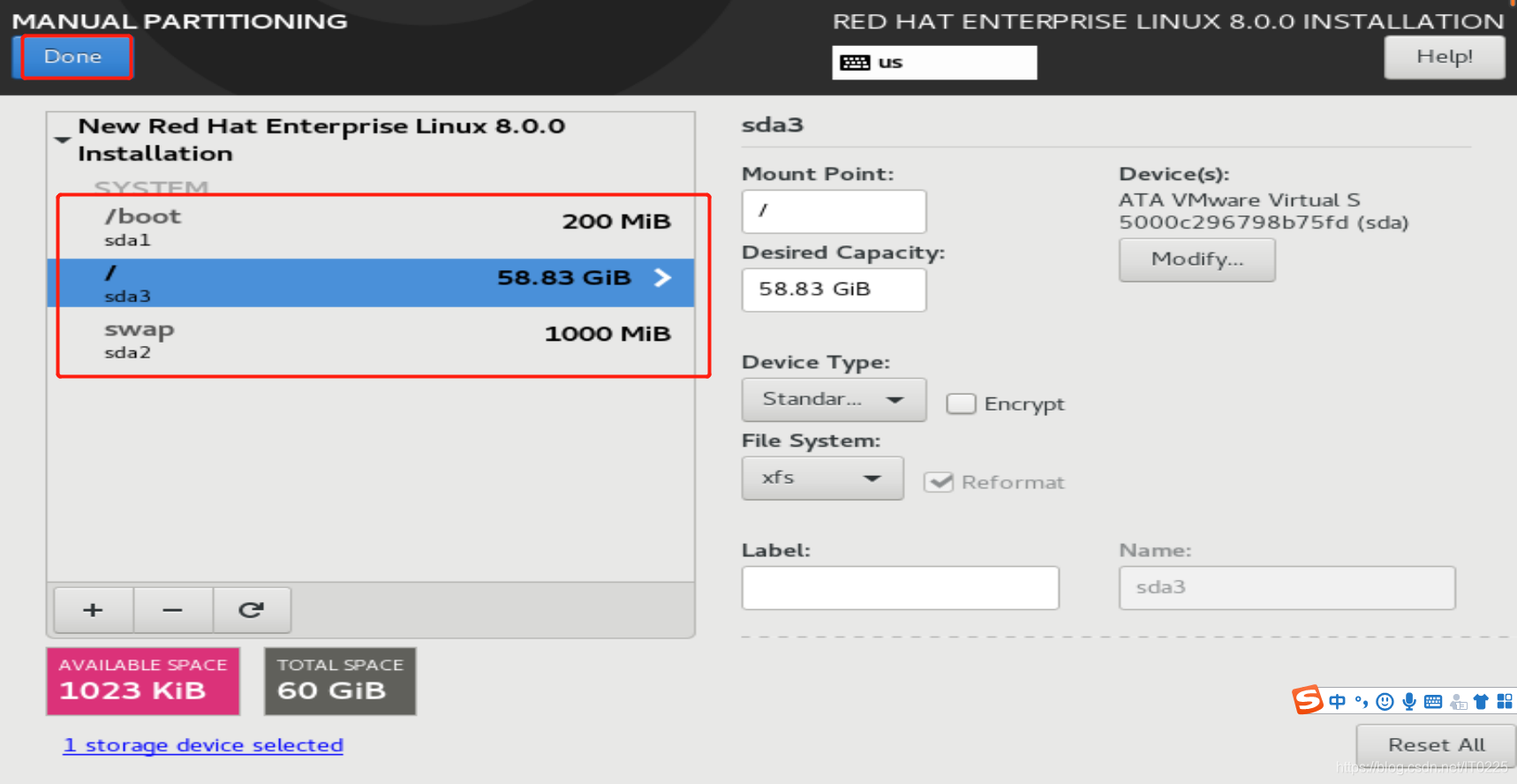Click the 58.83 GiB size in the selected row
Screen dimensions: 1517x784
(x=564, y=278)
